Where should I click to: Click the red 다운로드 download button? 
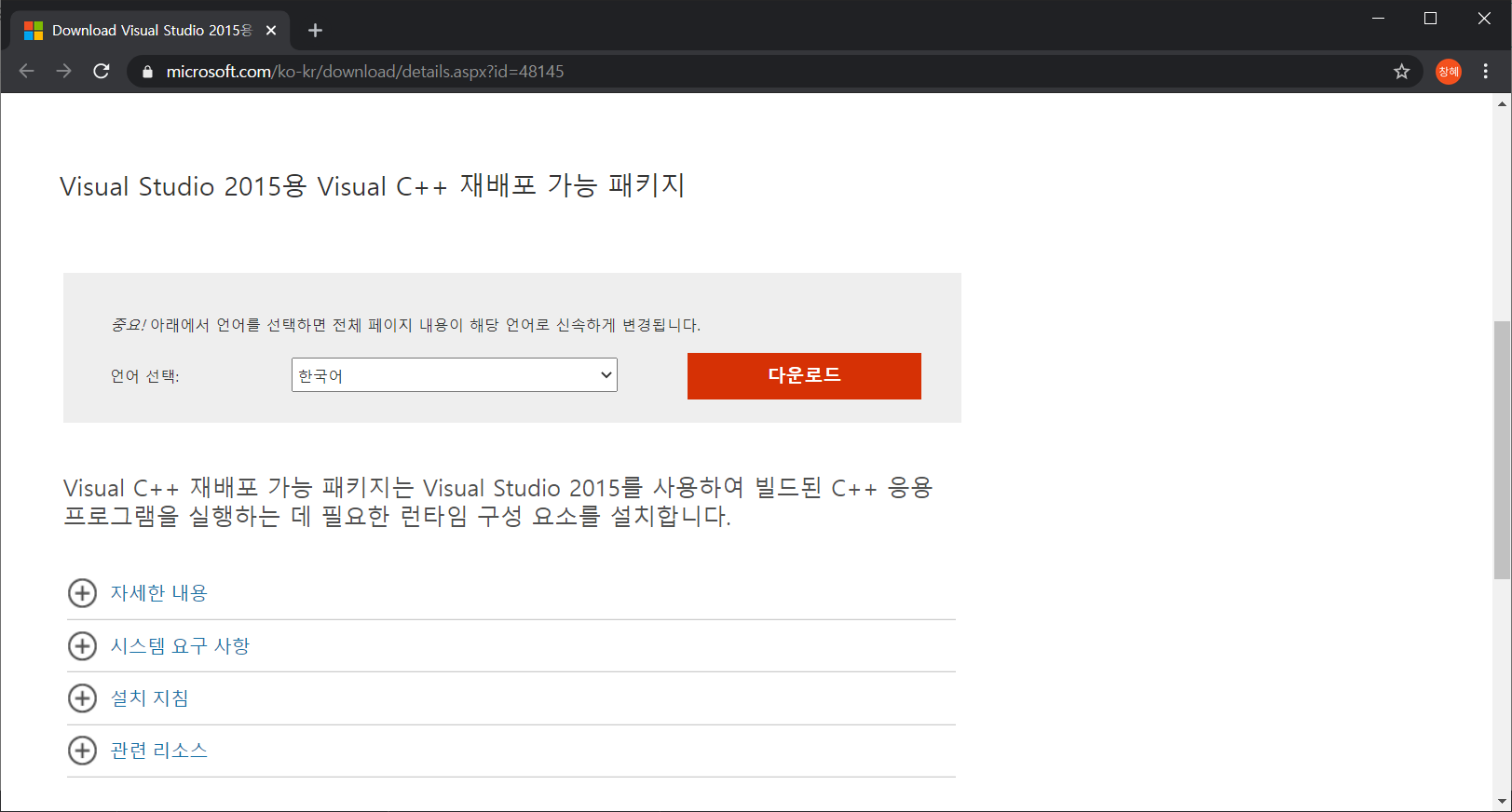tap(804, 376)
